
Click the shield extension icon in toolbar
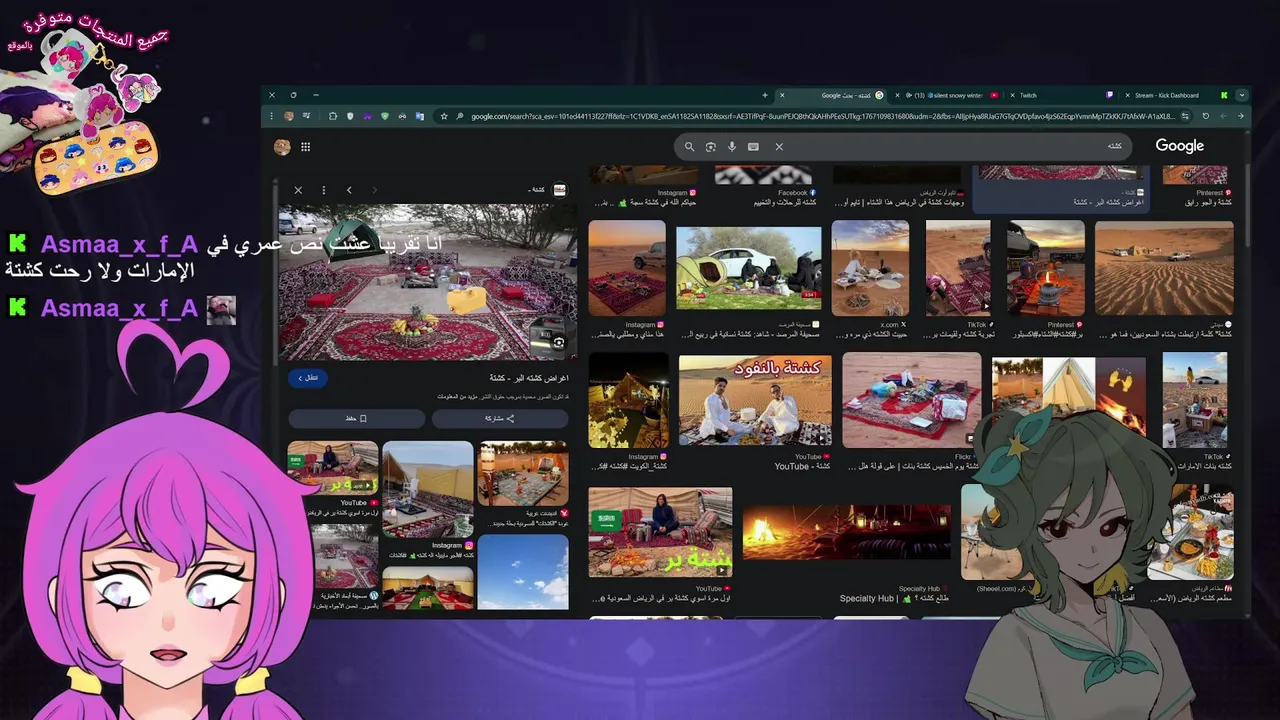pos(350,116)
